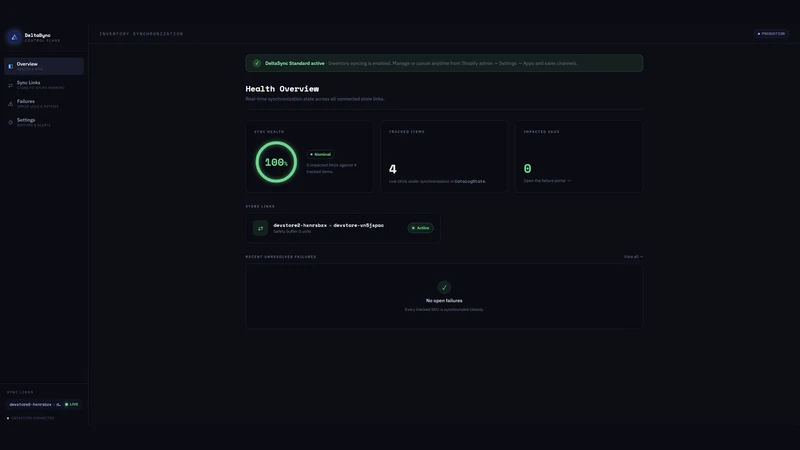
Task: Click the checkmark icon above No open failures
Action: (444, 287)
